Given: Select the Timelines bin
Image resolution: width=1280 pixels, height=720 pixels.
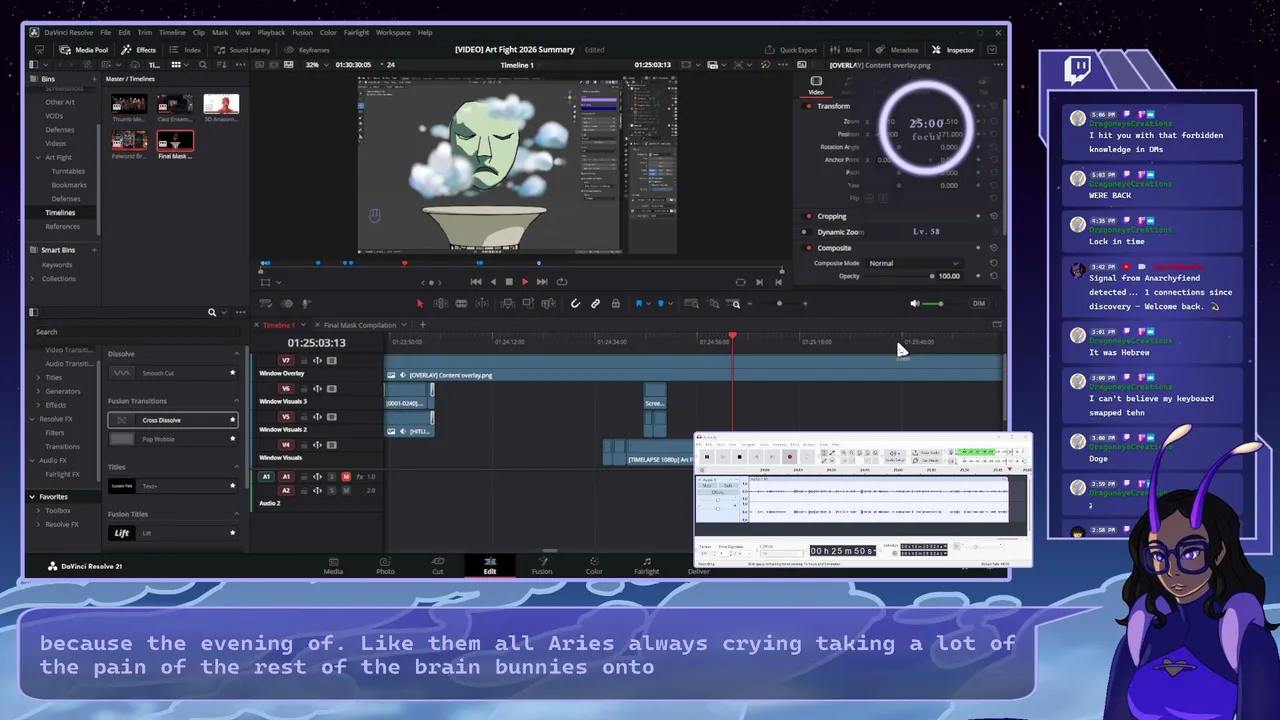Looking at the screenshot, I should [x=60, y=213].
